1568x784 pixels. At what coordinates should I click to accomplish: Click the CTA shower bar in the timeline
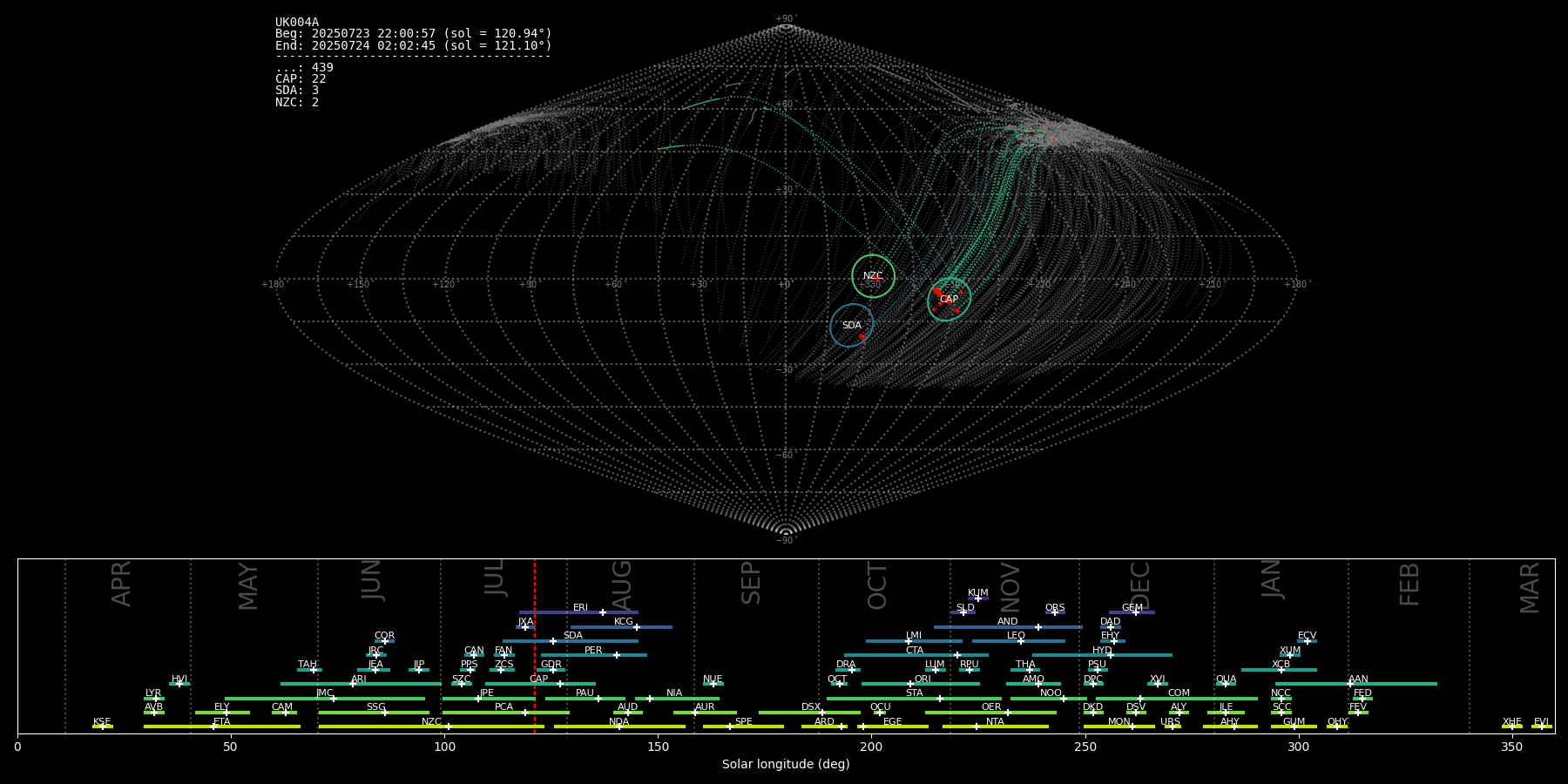916,655
